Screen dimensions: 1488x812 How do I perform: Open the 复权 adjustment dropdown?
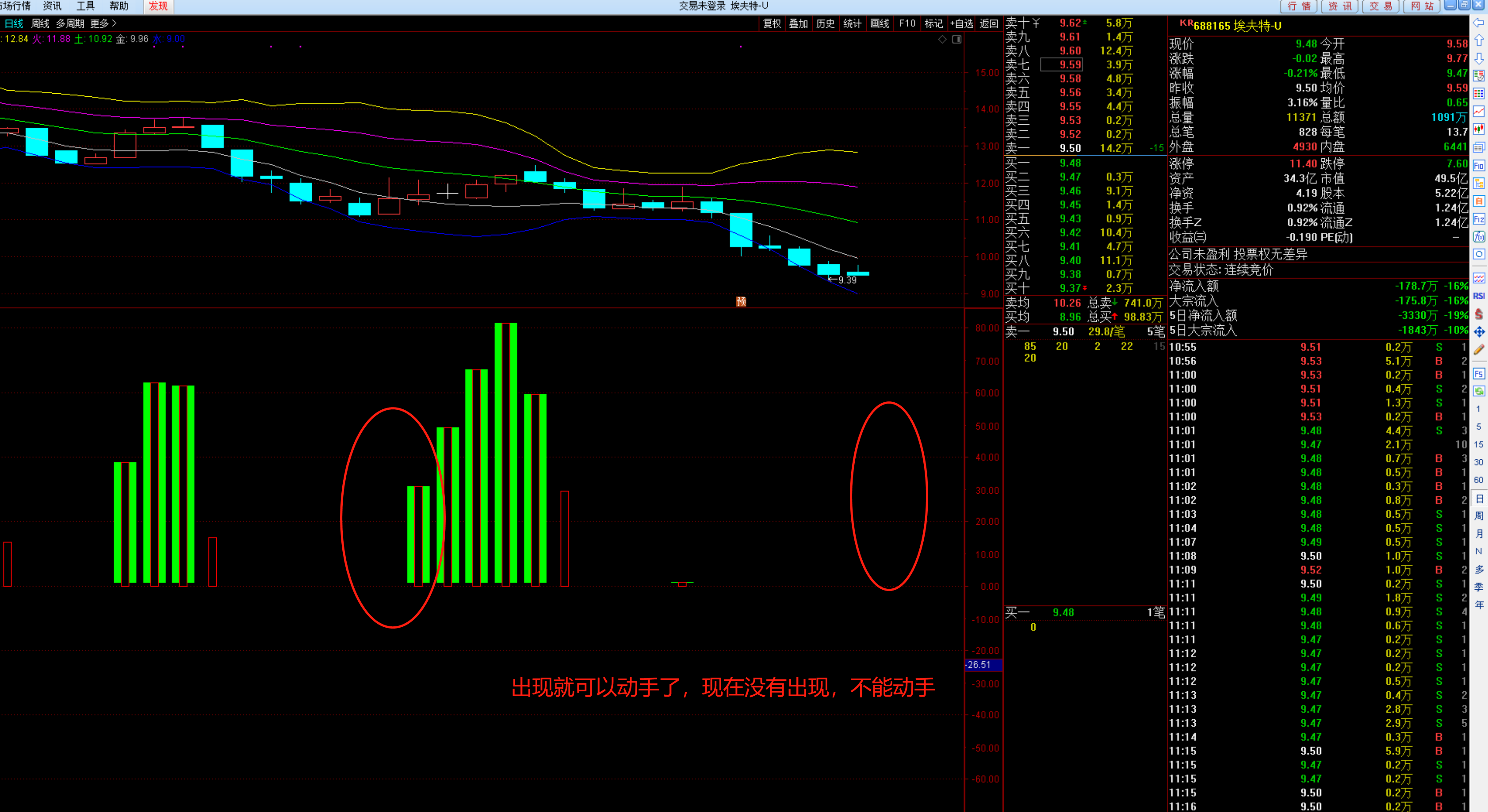tap(772, 24)
